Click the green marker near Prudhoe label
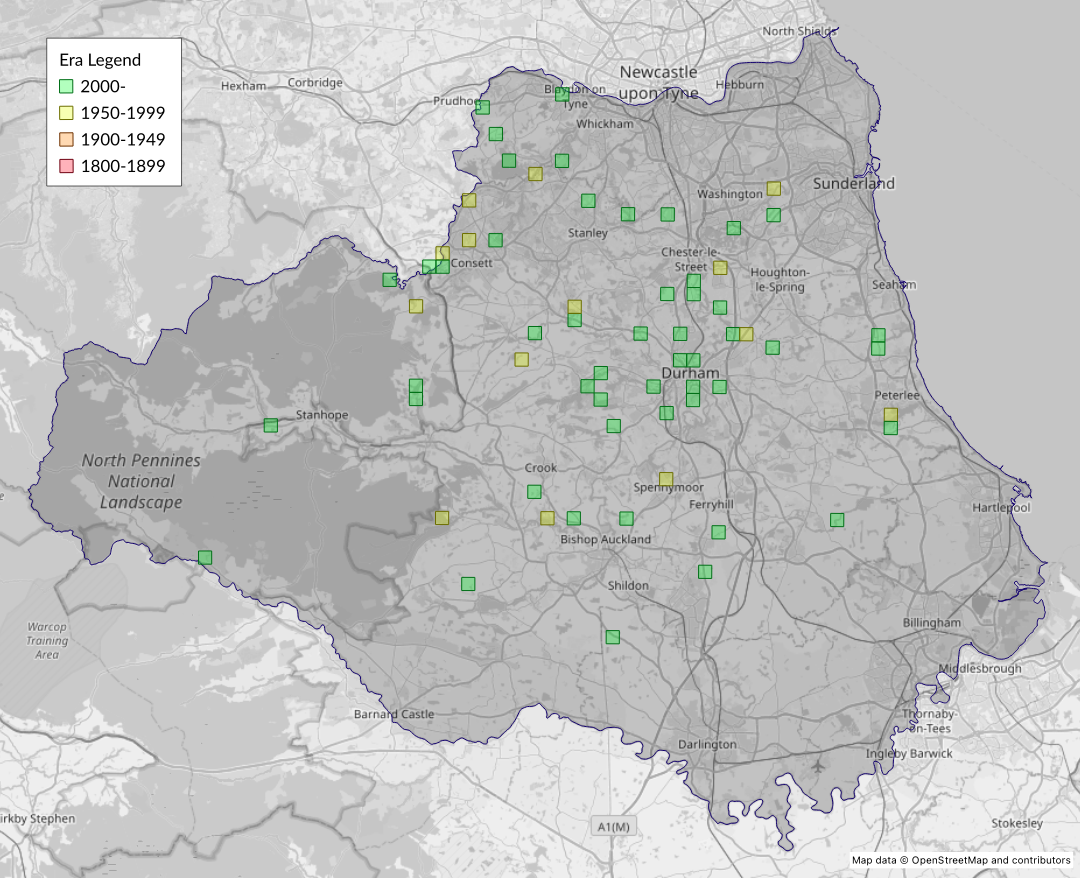 click(482, 107)
